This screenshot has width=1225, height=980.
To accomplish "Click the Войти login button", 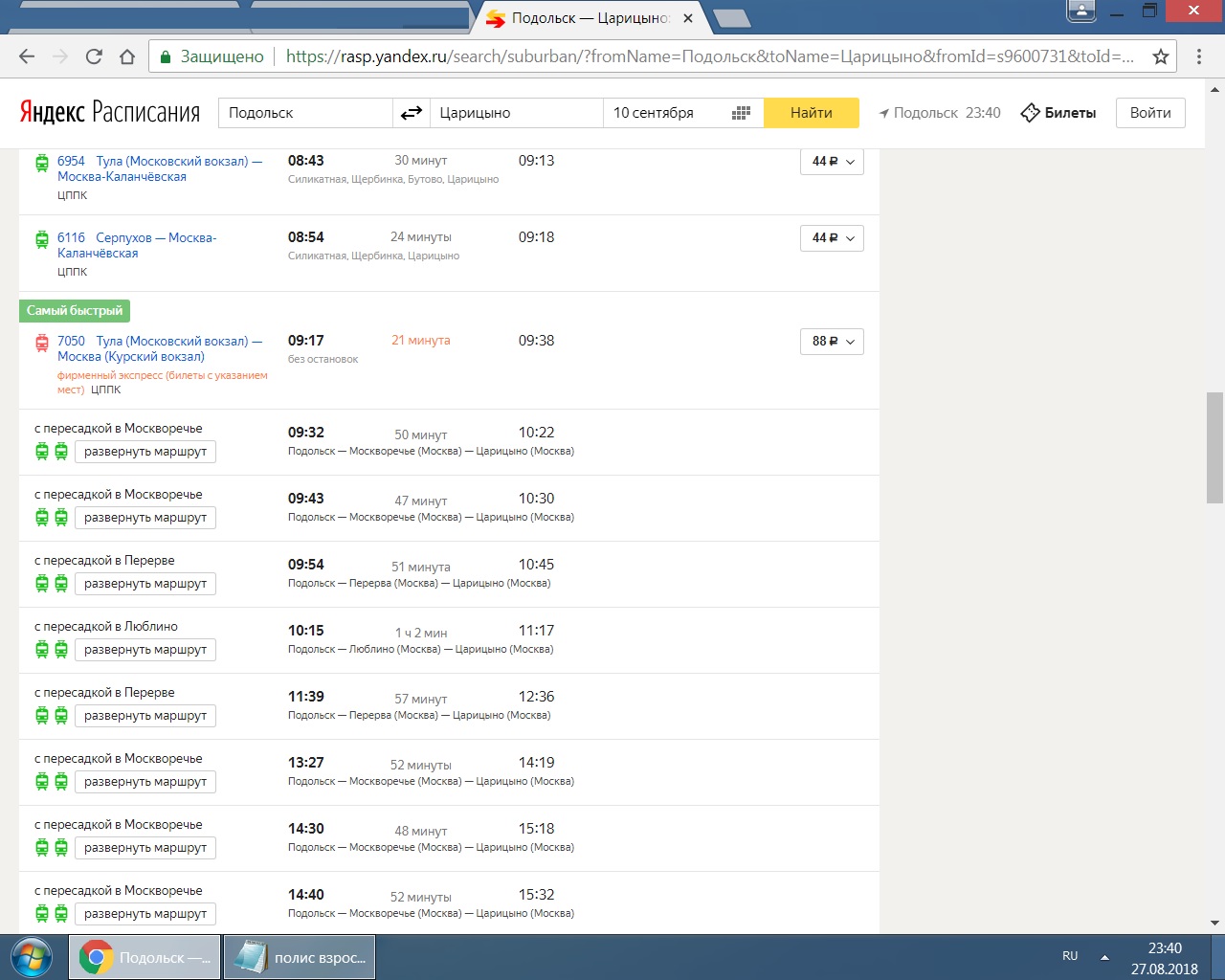I will point(1150,113).
